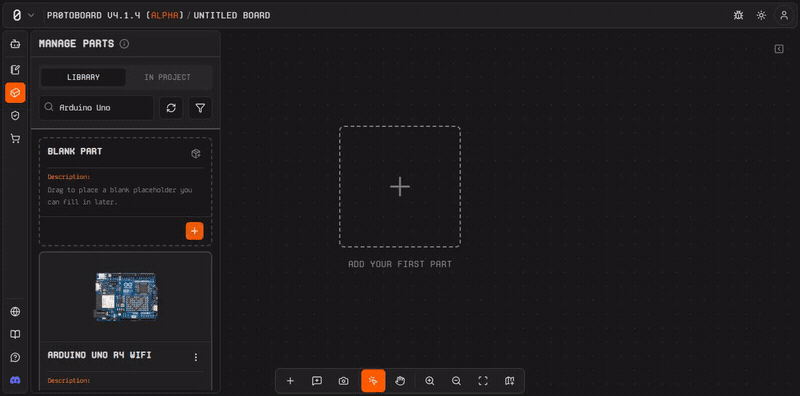Click the Arduino Uno R4 WiFi thumbnail
Image resolution: width=800 pixels, height=396 pixels.
(x=126, y=296)
